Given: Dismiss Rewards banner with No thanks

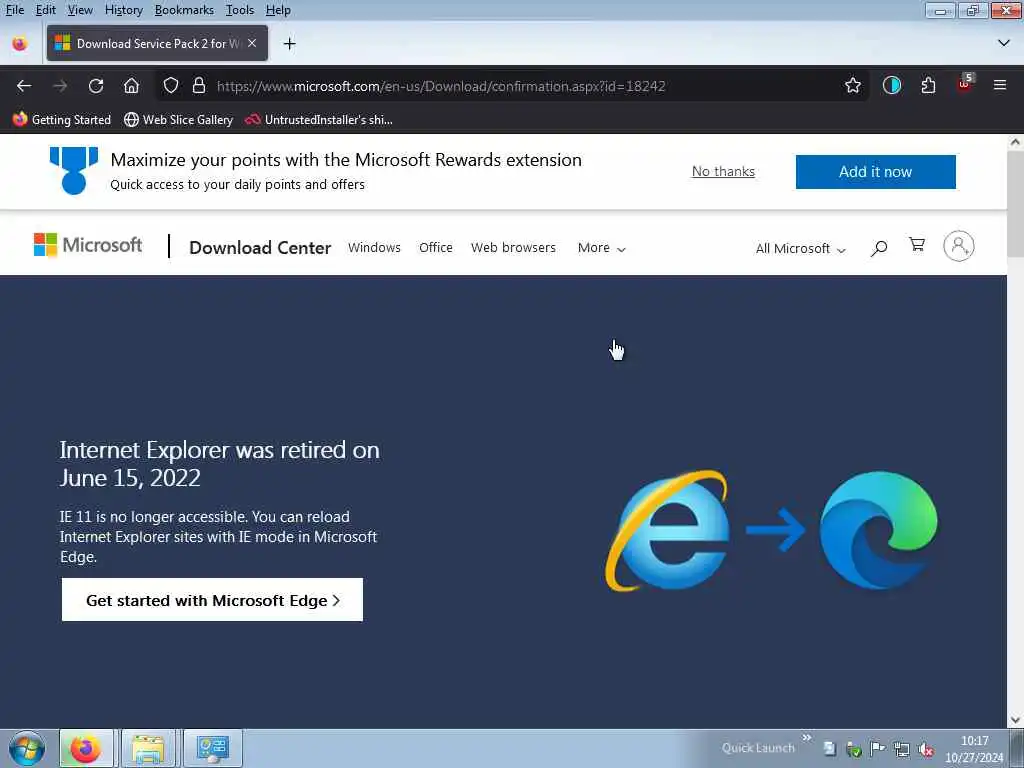Looking at the screenshot, I should 723,171.
